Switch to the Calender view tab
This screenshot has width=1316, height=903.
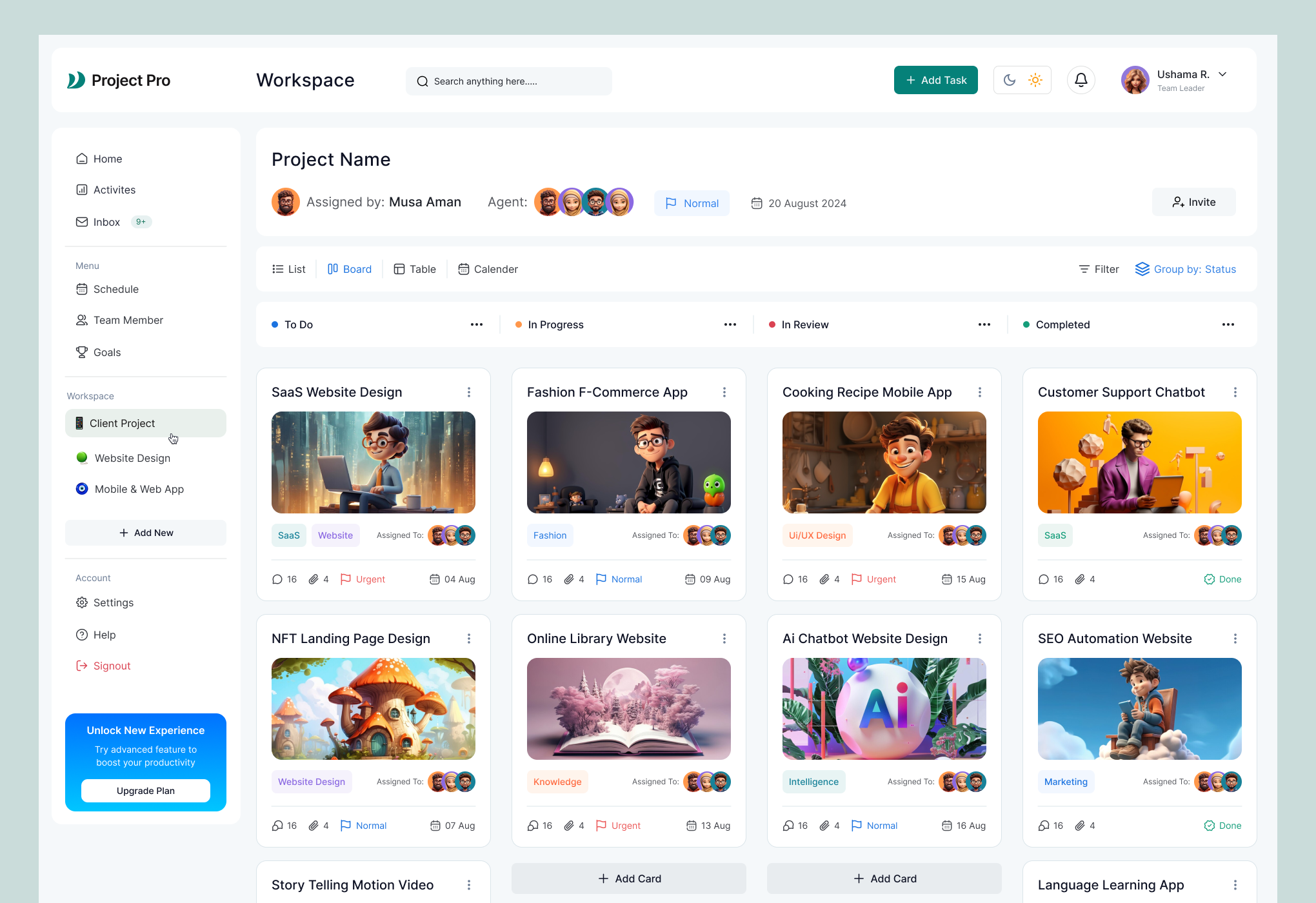point(488,269)
